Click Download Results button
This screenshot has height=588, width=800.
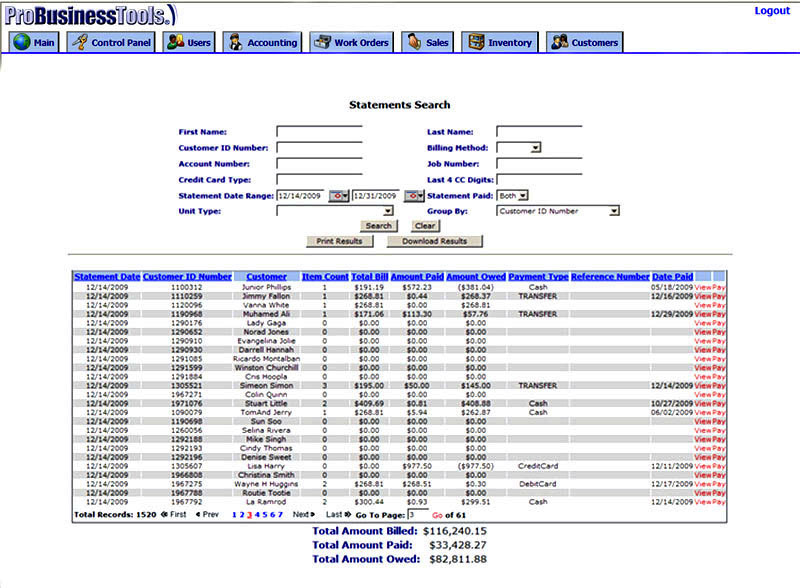click(435, 241)
